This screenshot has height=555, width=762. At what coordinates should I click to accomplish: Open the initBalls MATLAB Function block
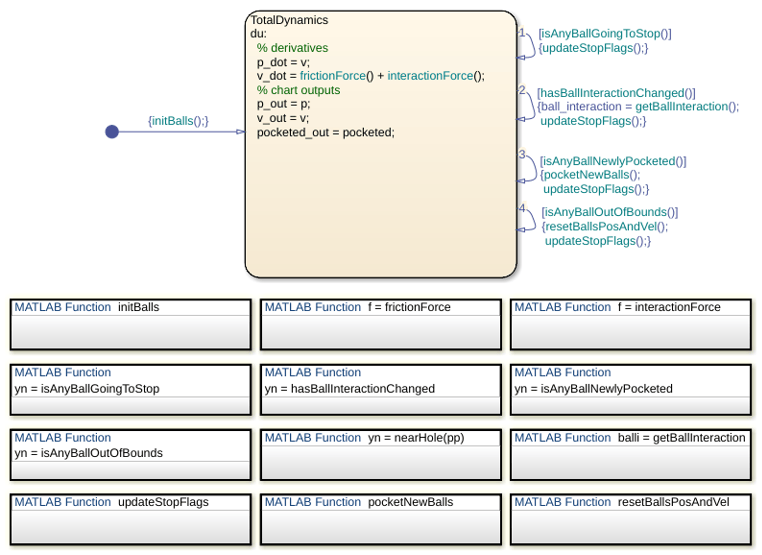tap(131, 324)
